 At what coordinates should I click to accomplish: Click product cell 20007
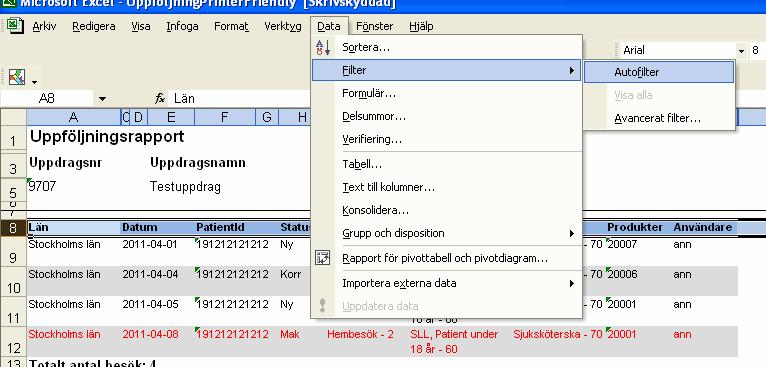point(622,244)
